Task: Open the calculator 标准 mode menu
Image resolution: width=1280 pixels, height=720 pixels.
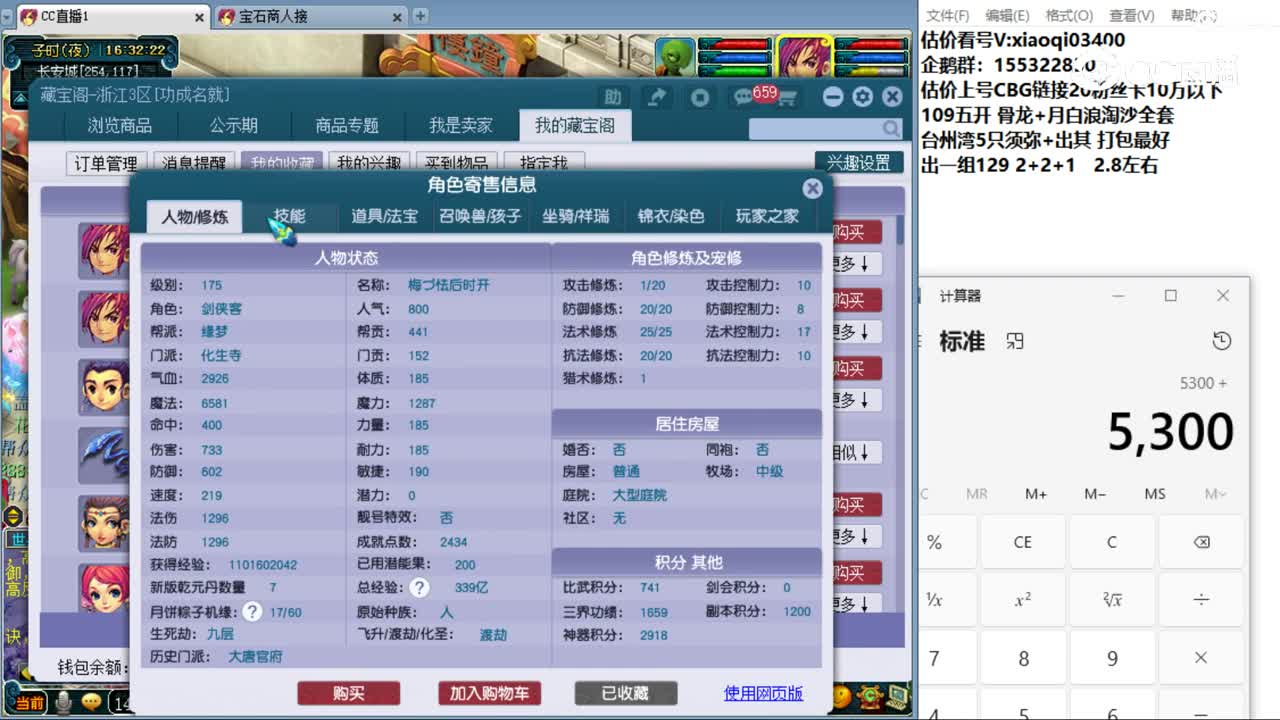Action: 962,341
